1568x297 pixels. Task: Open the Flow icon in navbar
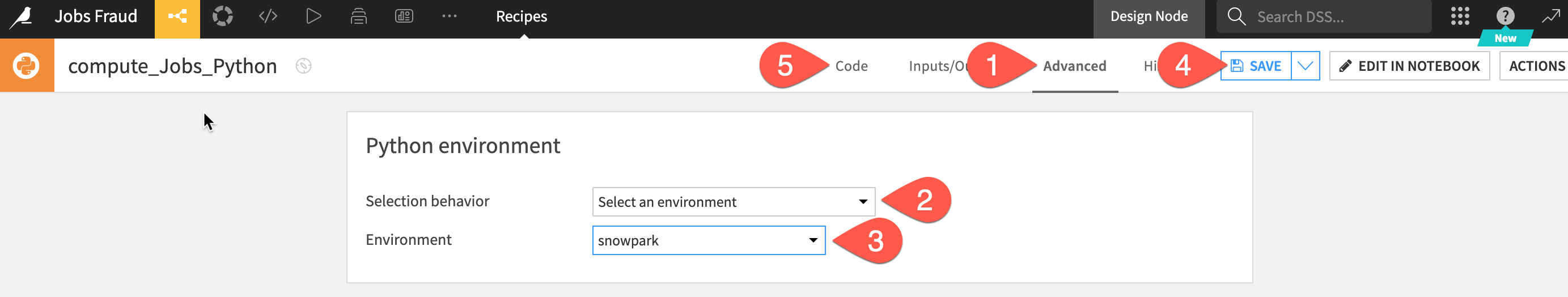[x=177, y=17]
